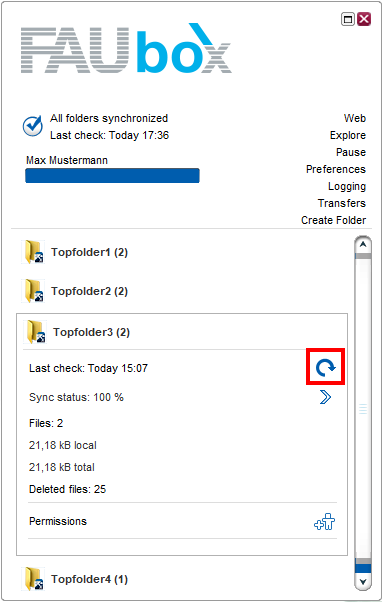Click the Topfolder1 folder icon
382x602 pixels.
33,252
